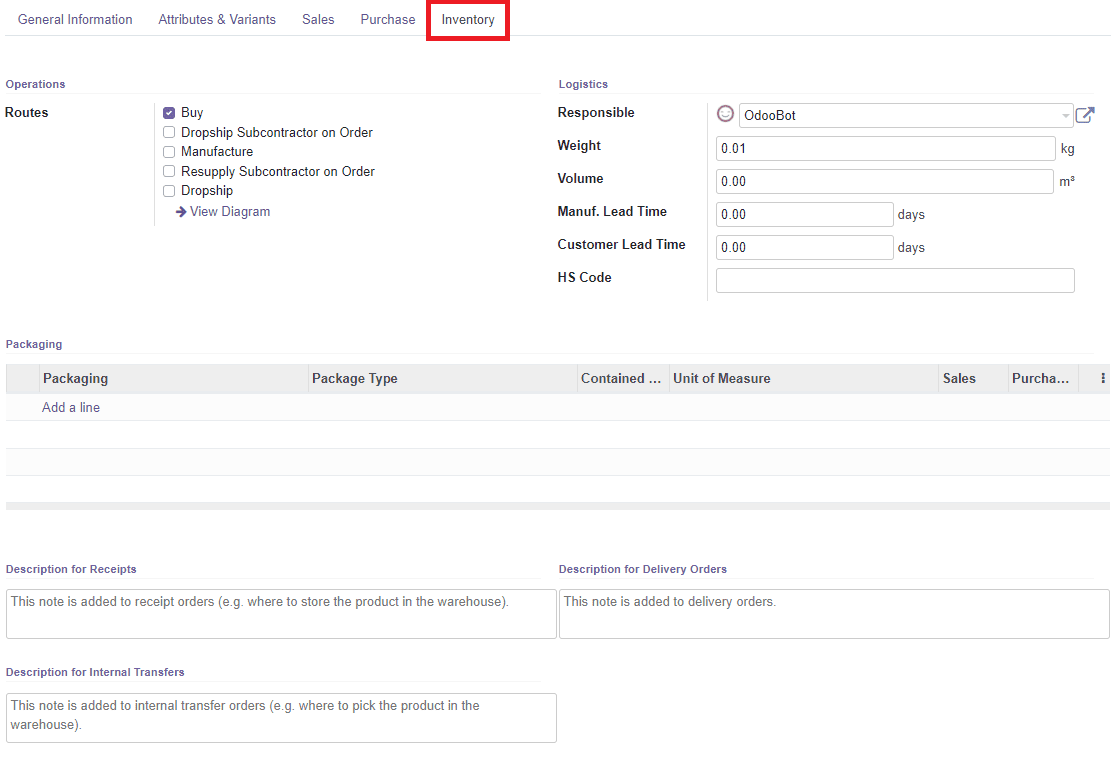Go to the Sales tab
This screenshot has height=759, width=1115.
(x=318, y=19)
